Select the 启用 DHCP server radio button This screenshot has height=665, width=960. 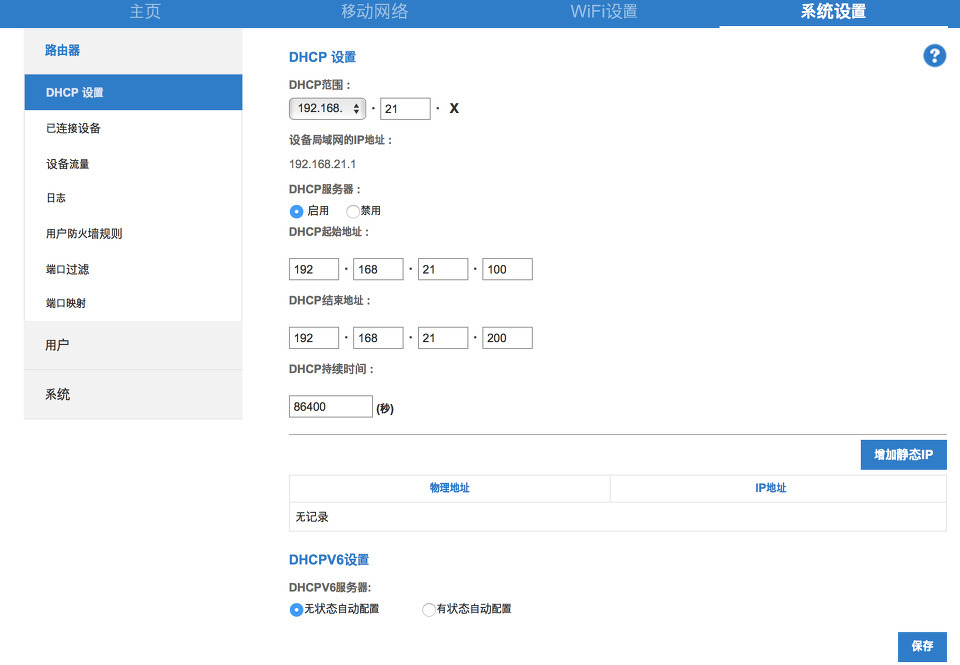tap(296, 212)
